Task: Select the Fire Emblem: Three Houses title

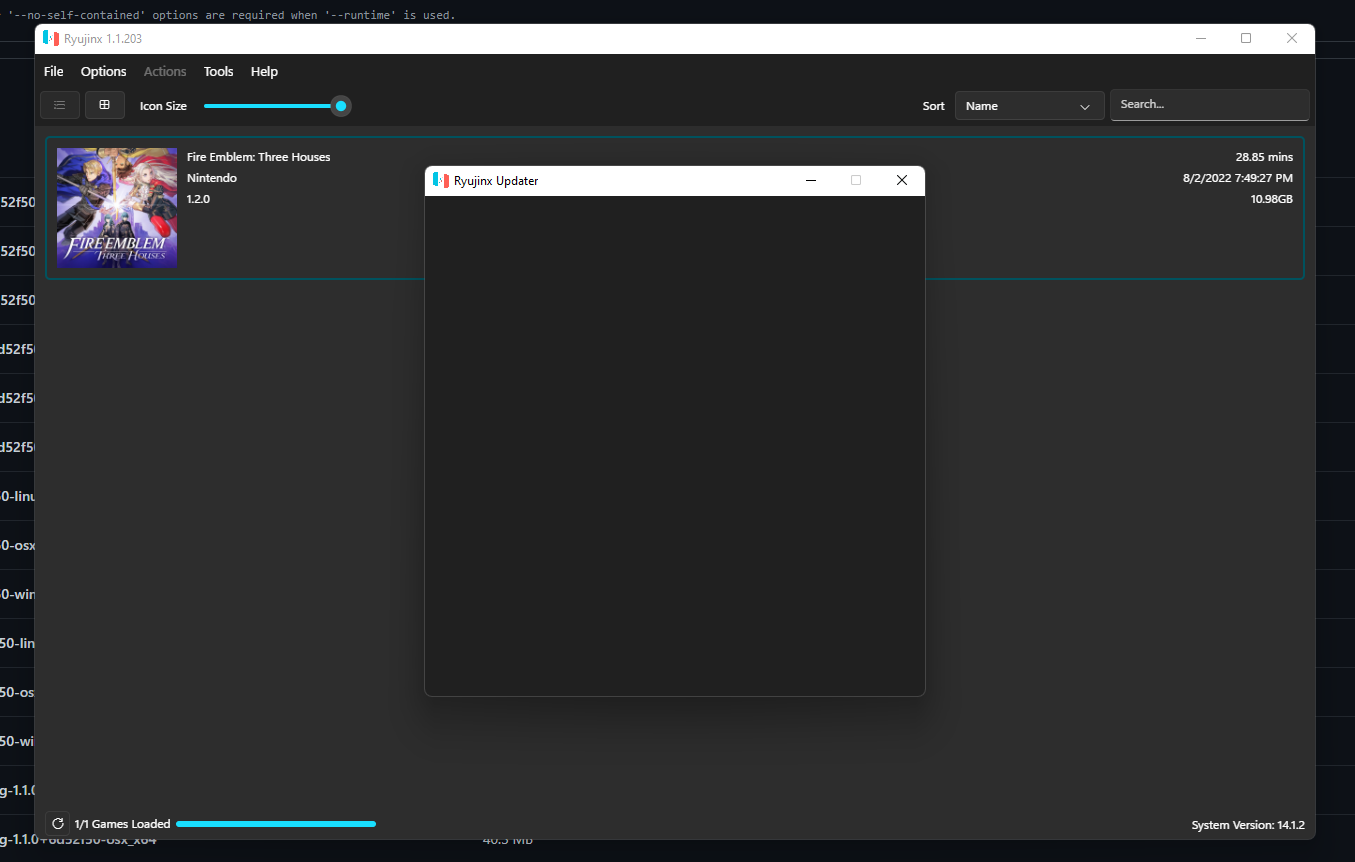Action: point(258,157)
